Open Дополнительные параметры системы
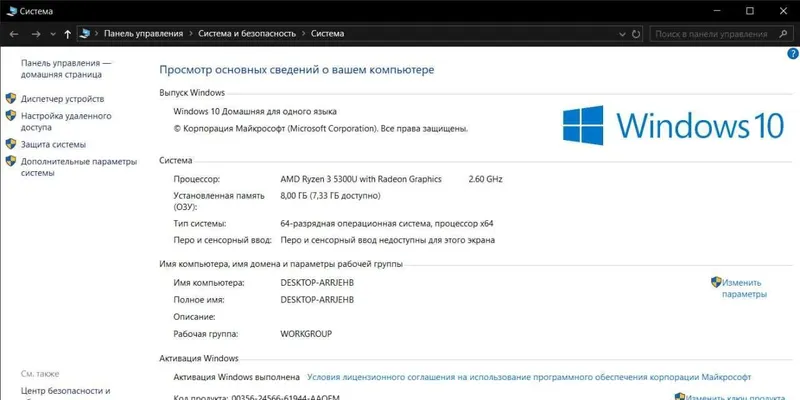 (x=79, y=167)
